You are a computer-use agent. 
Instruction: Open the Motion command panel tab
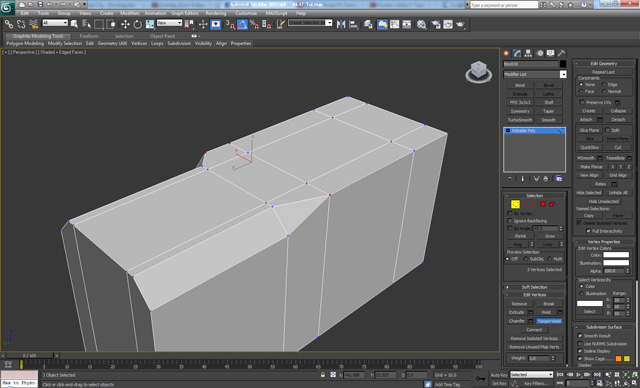pyautogui.click(x=540, y=53)
